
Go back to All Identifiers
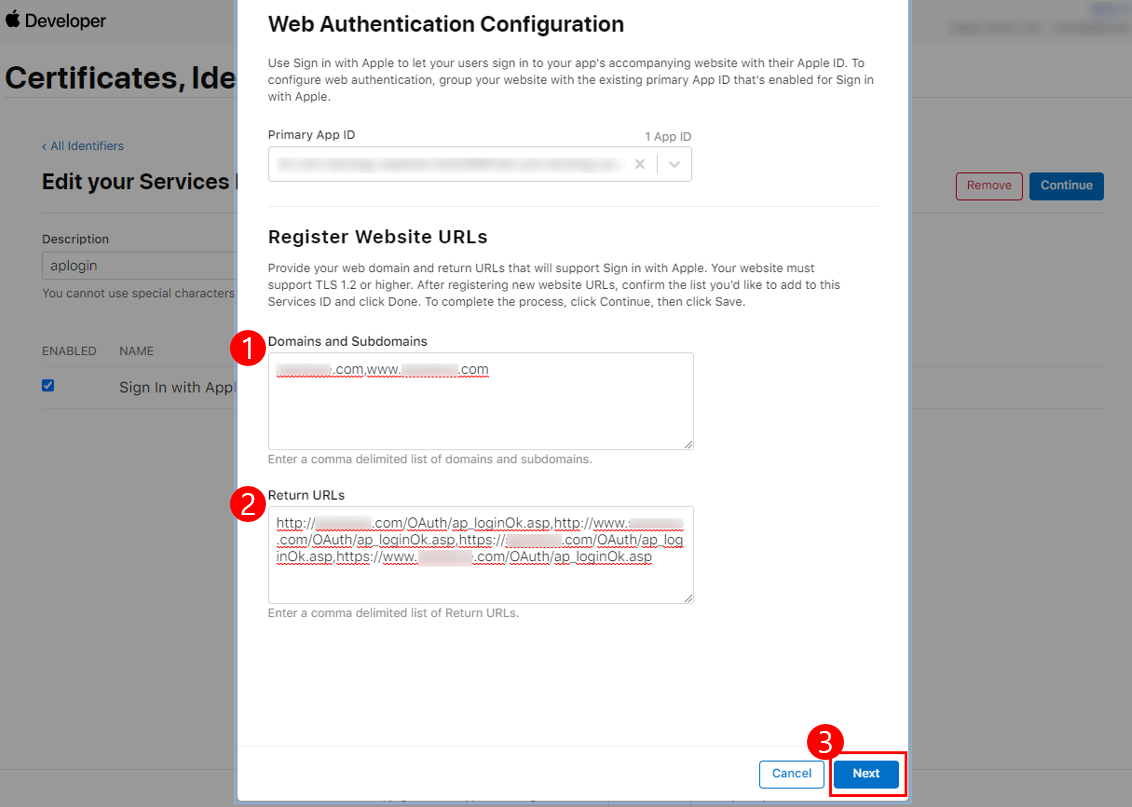(83, 146)
